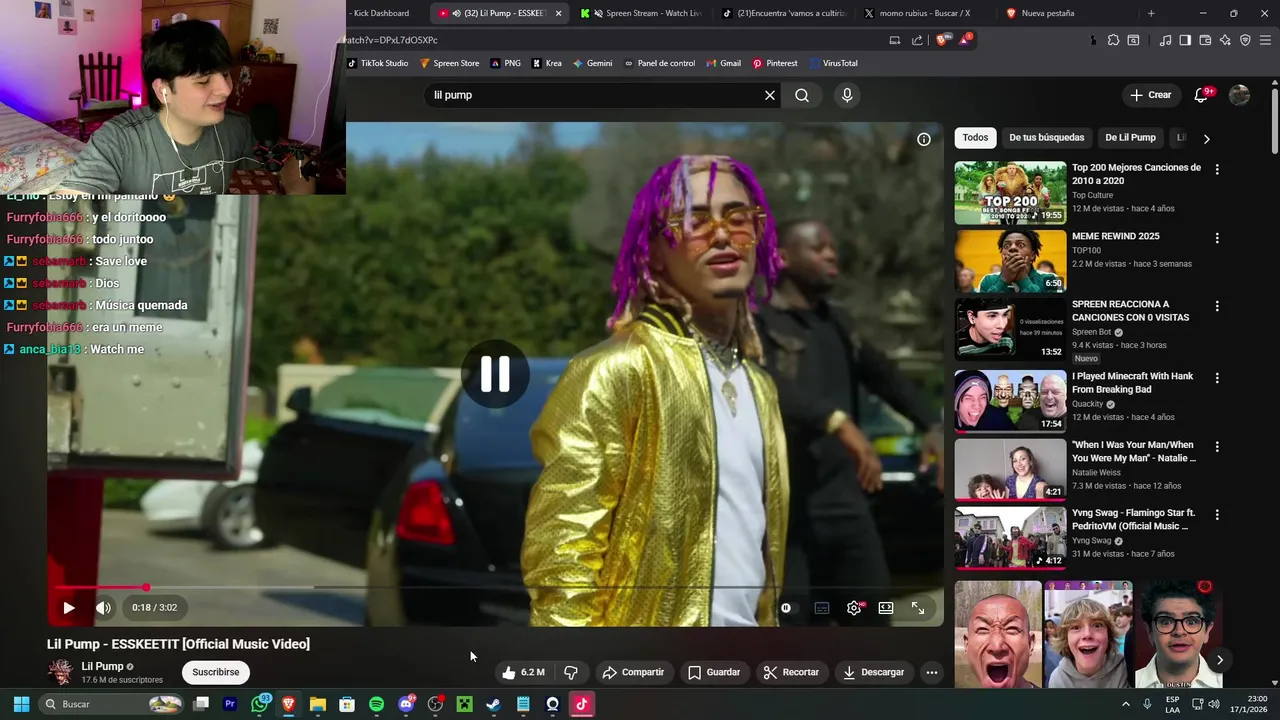Open options for Yvng Swag - Flamingo Star
1280x720 pixels.
pos(1217,514)
